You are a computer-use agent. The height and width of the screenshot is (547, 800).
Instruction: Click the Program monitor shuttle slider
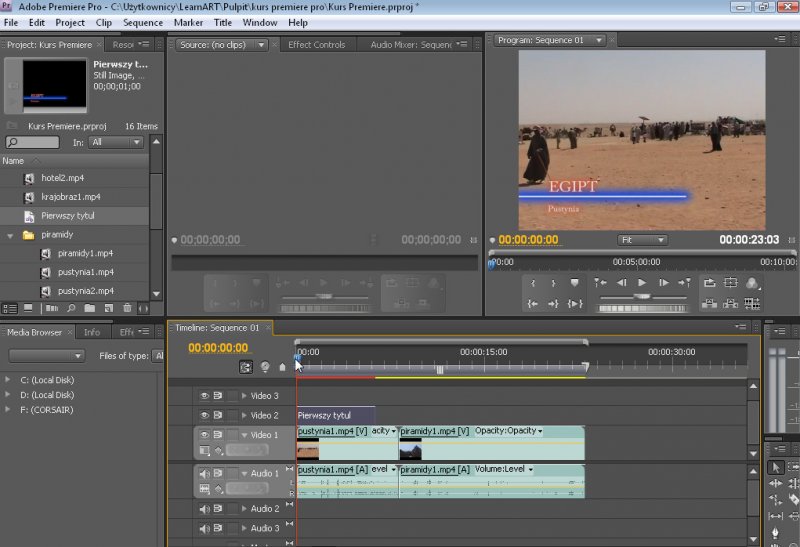click(x=641, y=298)
